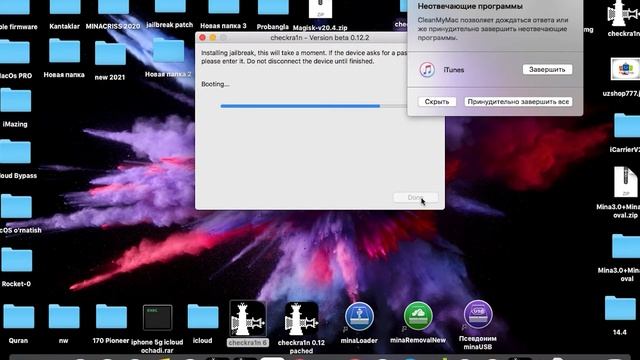Viewport: 640px width, 360px height.
Task: Click the Booting... status text
Action: pyautogui.click(x=215, y=84)
